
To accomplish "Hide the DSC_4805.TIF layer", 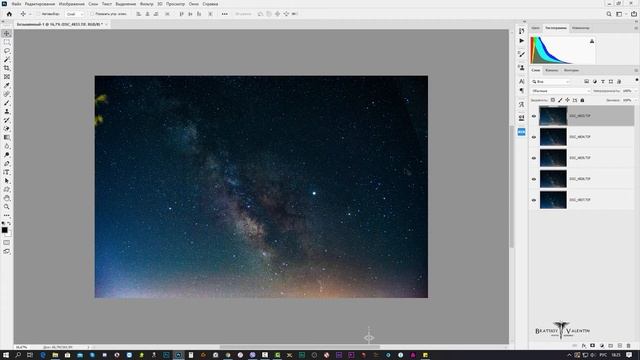I will (x=534, y=158).
